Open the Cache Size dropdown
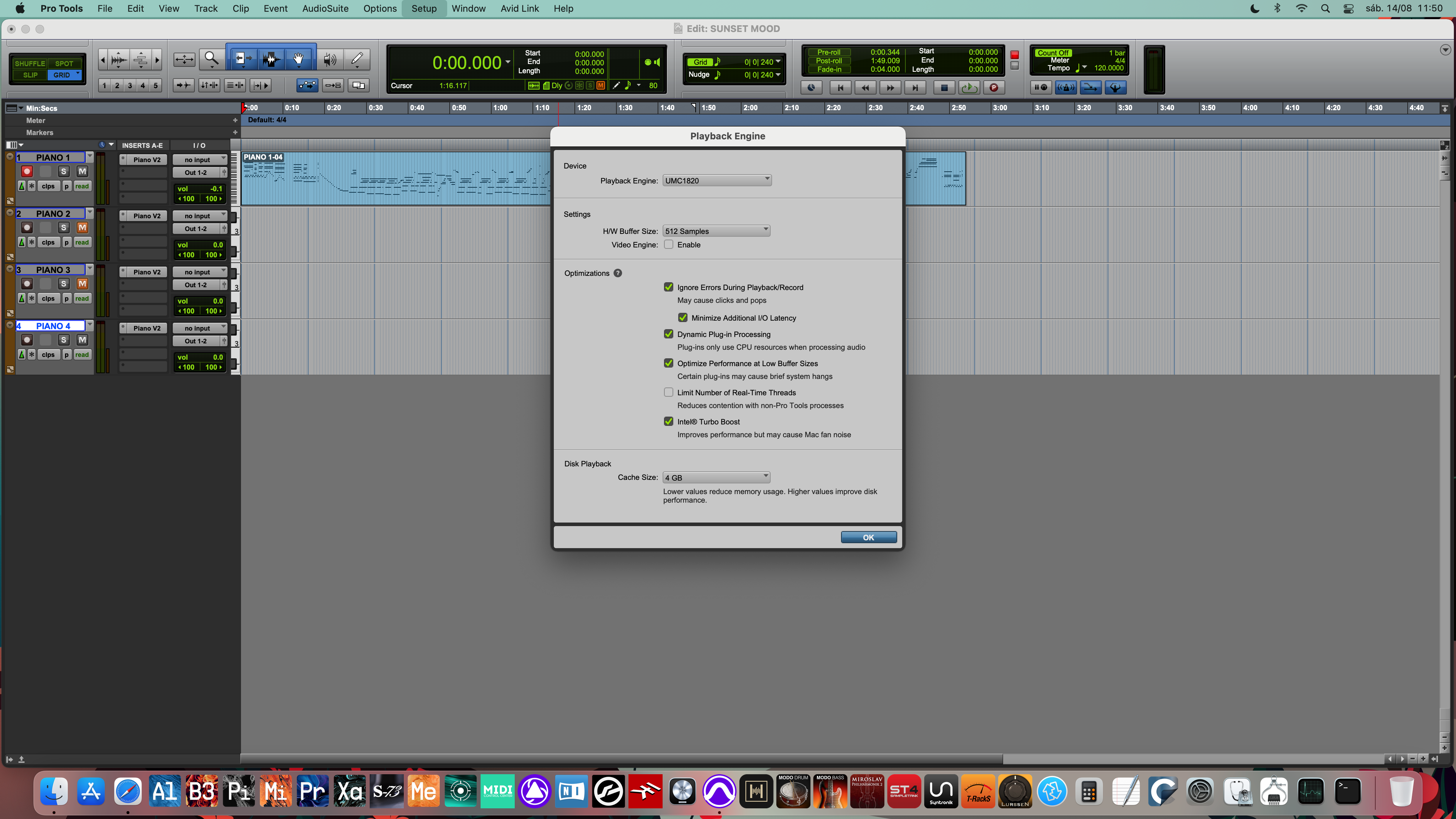The height and width of the screenshot is (819, 1456). click(x=716, y=477)
